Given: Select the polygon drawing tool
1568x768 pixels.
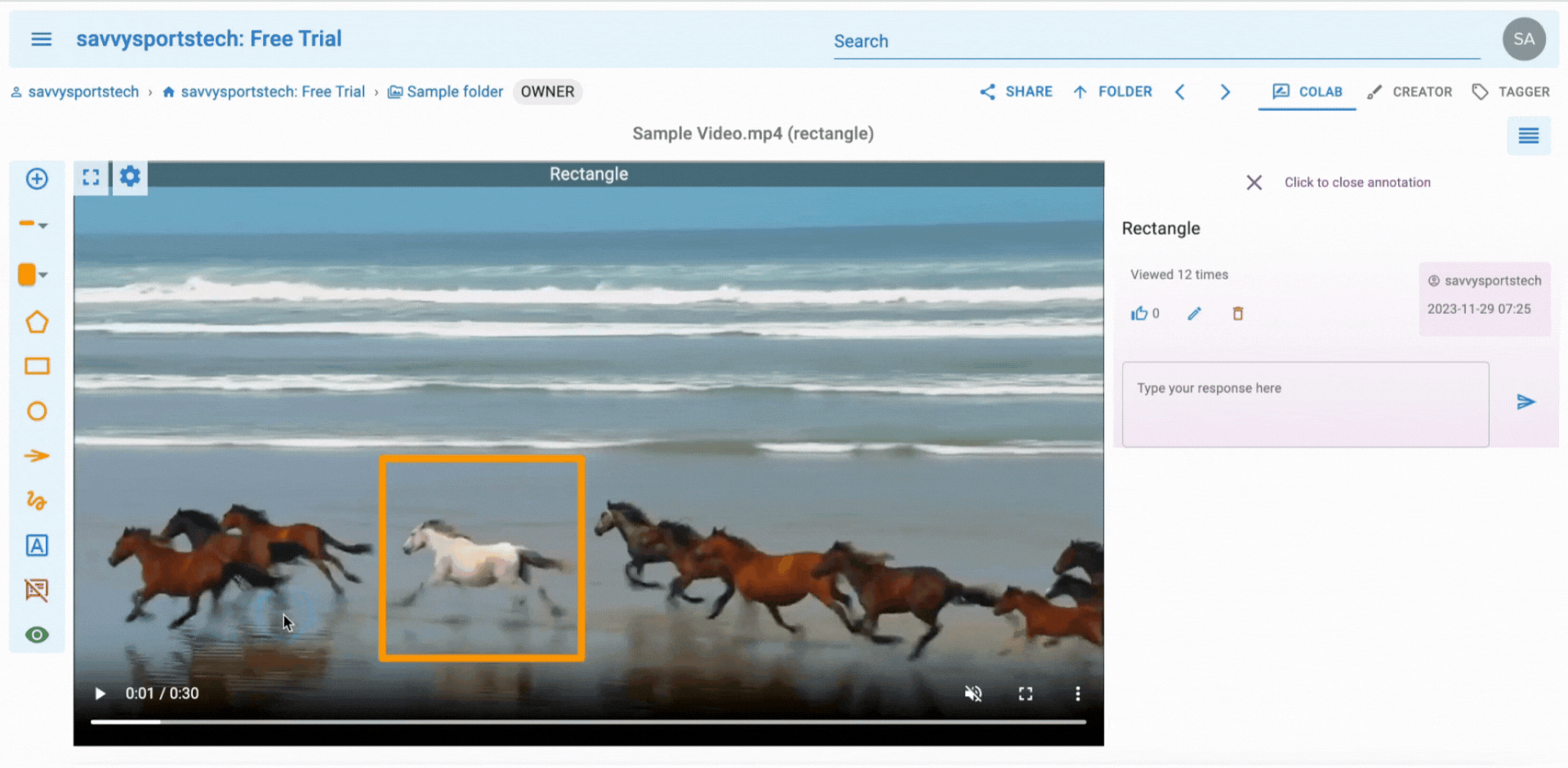Looking at the screenshot, I should pos(37,322).
